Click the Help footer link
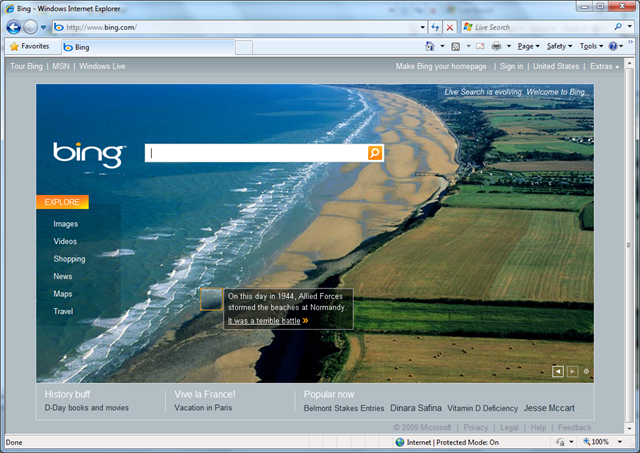 coord(538,427)
